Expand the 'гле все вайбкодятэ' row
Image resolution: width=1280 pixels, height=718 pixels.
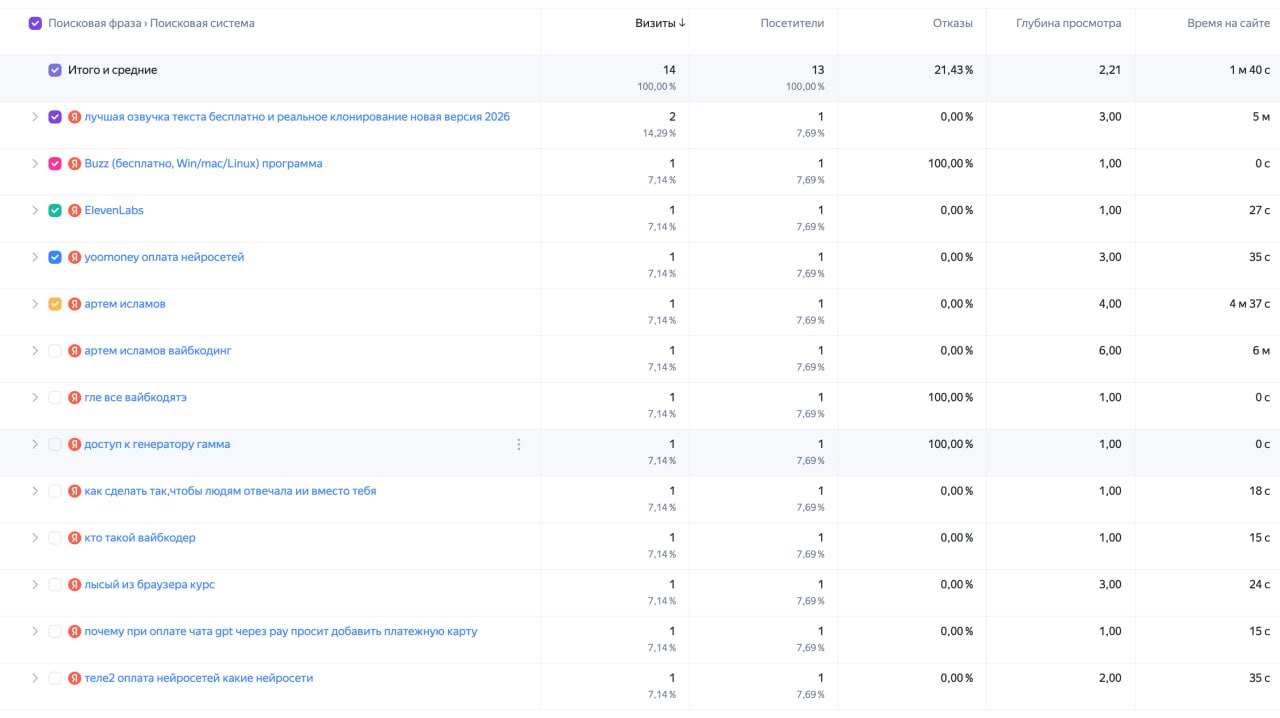[x=35, y=398]
